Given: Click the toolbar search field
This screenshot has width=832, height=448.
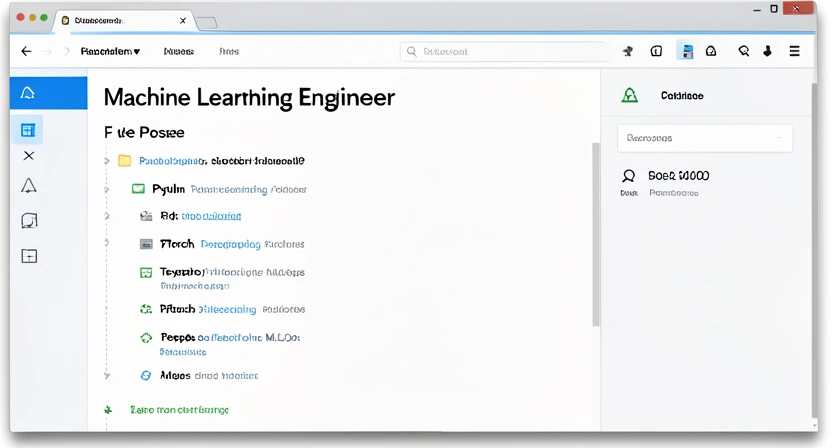Looking at the screenshot, I should [504, 51].
